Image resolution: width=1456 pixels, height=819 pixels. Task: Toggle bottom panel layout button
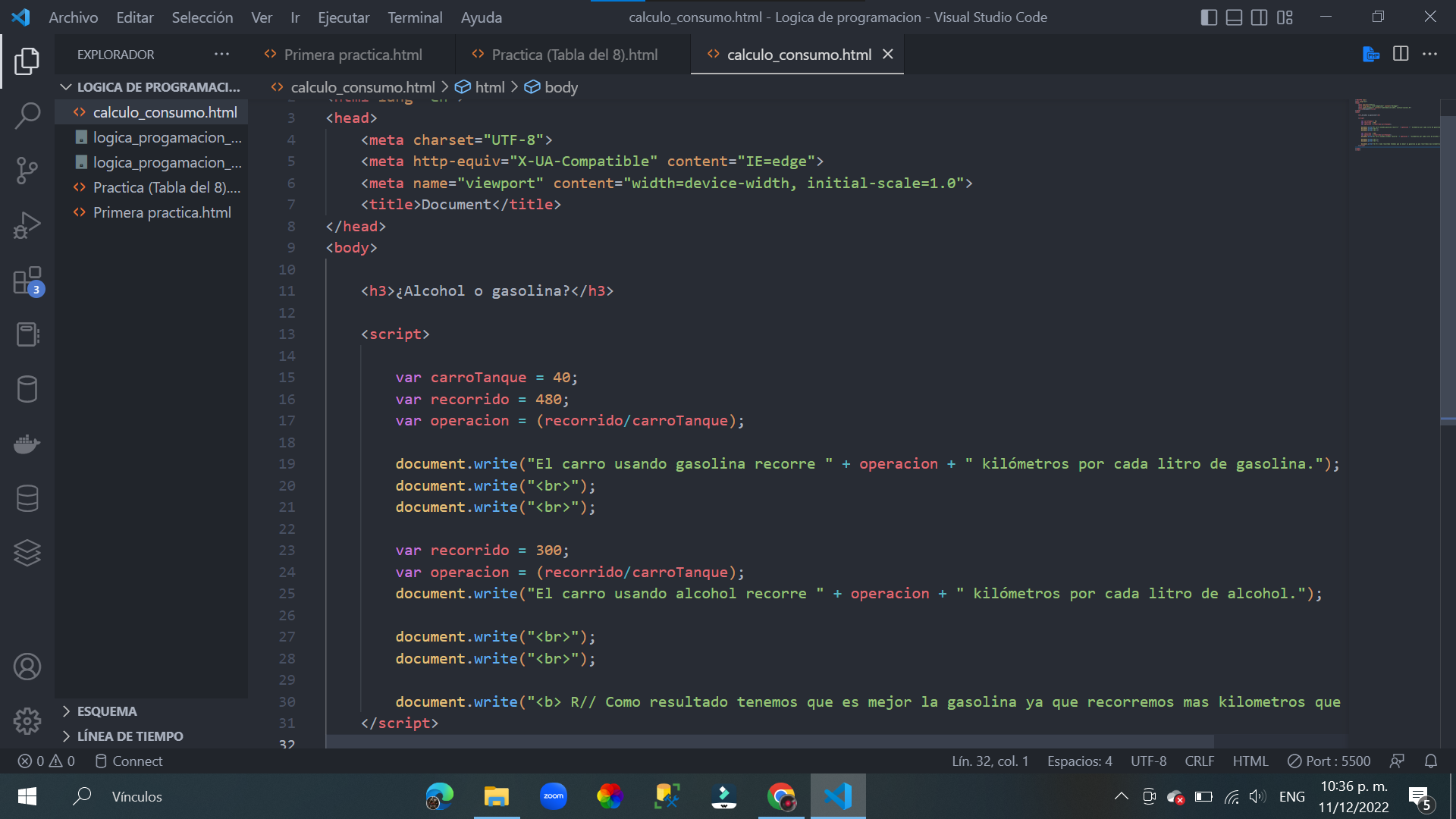1234,17
